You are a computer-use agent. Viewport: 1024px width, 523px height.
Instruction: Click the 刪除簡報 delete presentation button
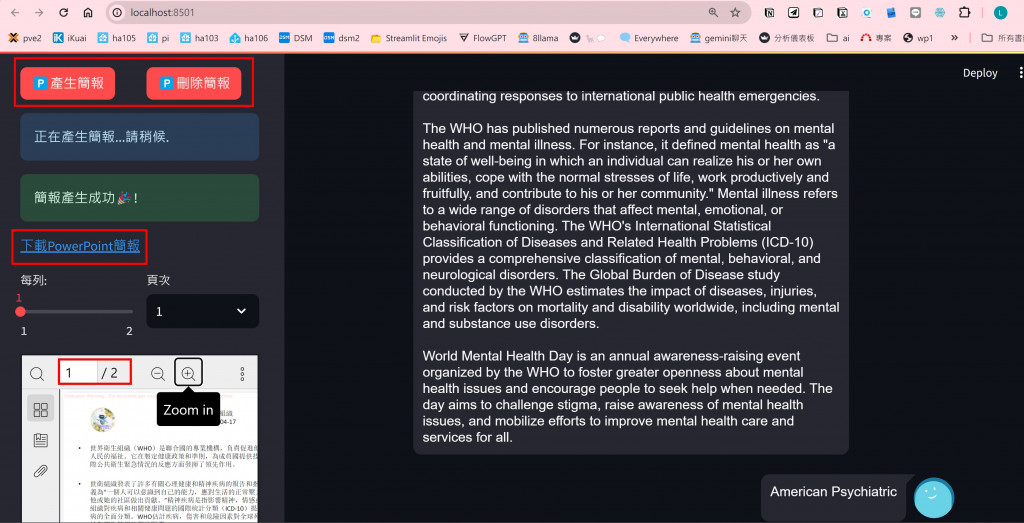tap(194, 83)
